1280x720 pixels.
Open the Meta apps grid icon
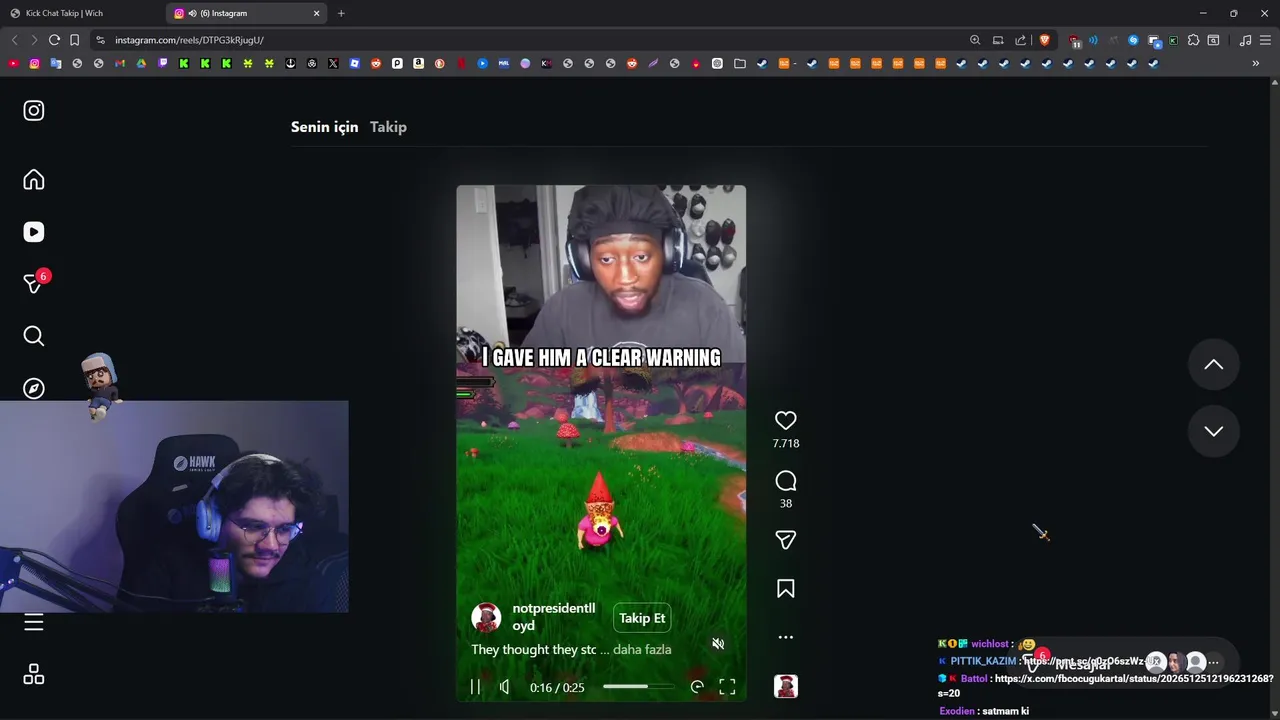pyautogui.click(x=34, y=675)
